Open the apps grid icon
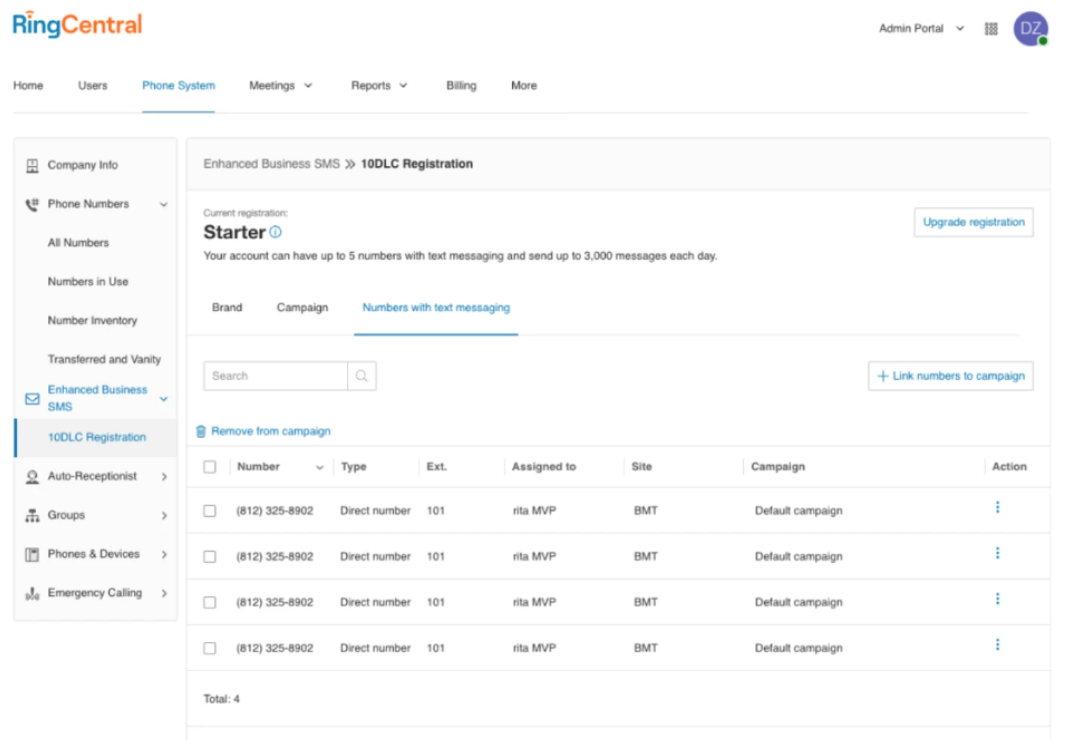 [x=991, y=29]
